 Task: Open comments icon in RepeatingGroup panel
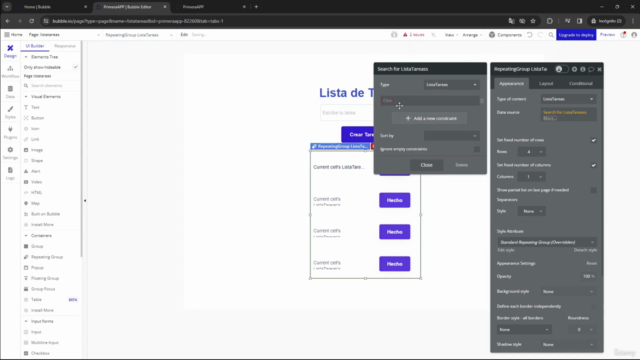(591, 69)
